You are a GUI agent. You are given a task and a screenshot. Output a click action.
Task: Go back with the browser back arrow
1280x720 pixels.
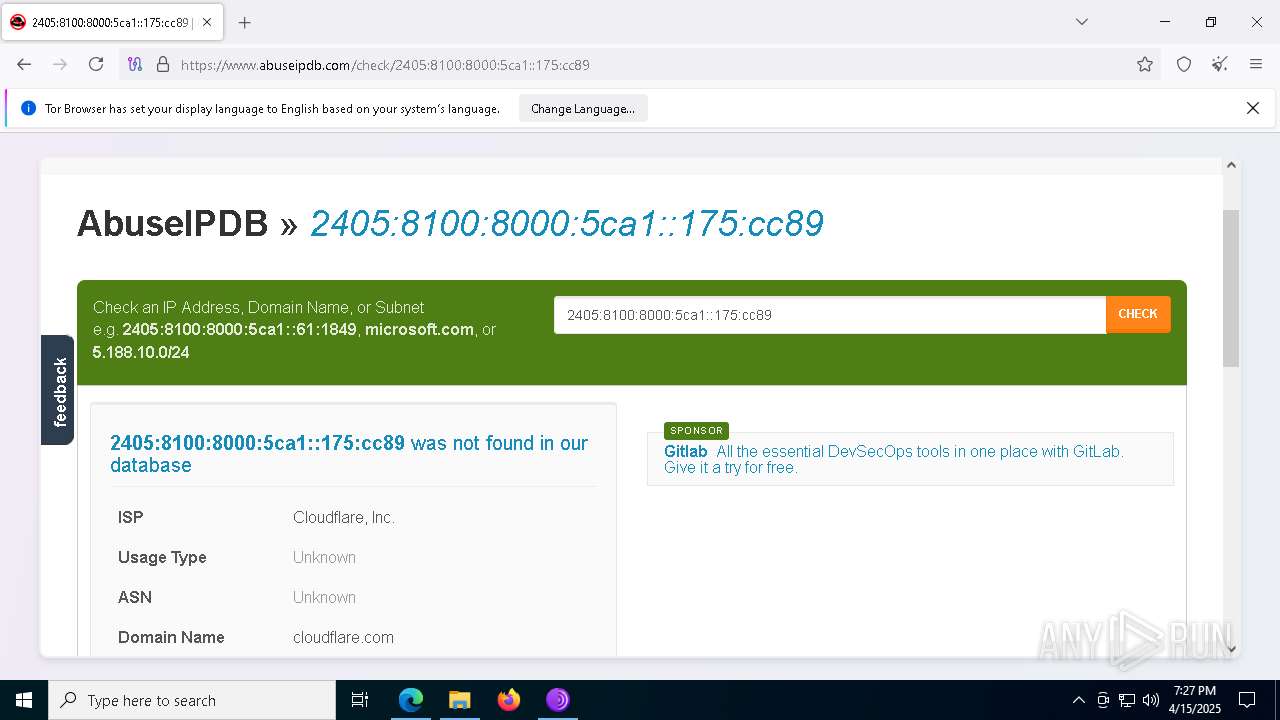click(x=24, y=64)
